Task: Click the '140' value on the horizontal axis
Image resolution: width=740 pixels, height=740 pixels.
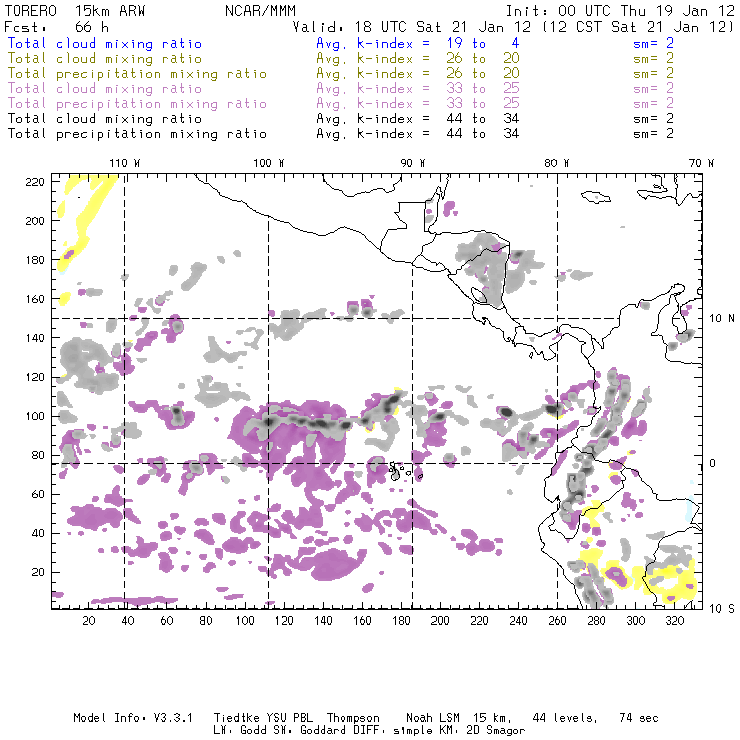Action: click(323, 621)
